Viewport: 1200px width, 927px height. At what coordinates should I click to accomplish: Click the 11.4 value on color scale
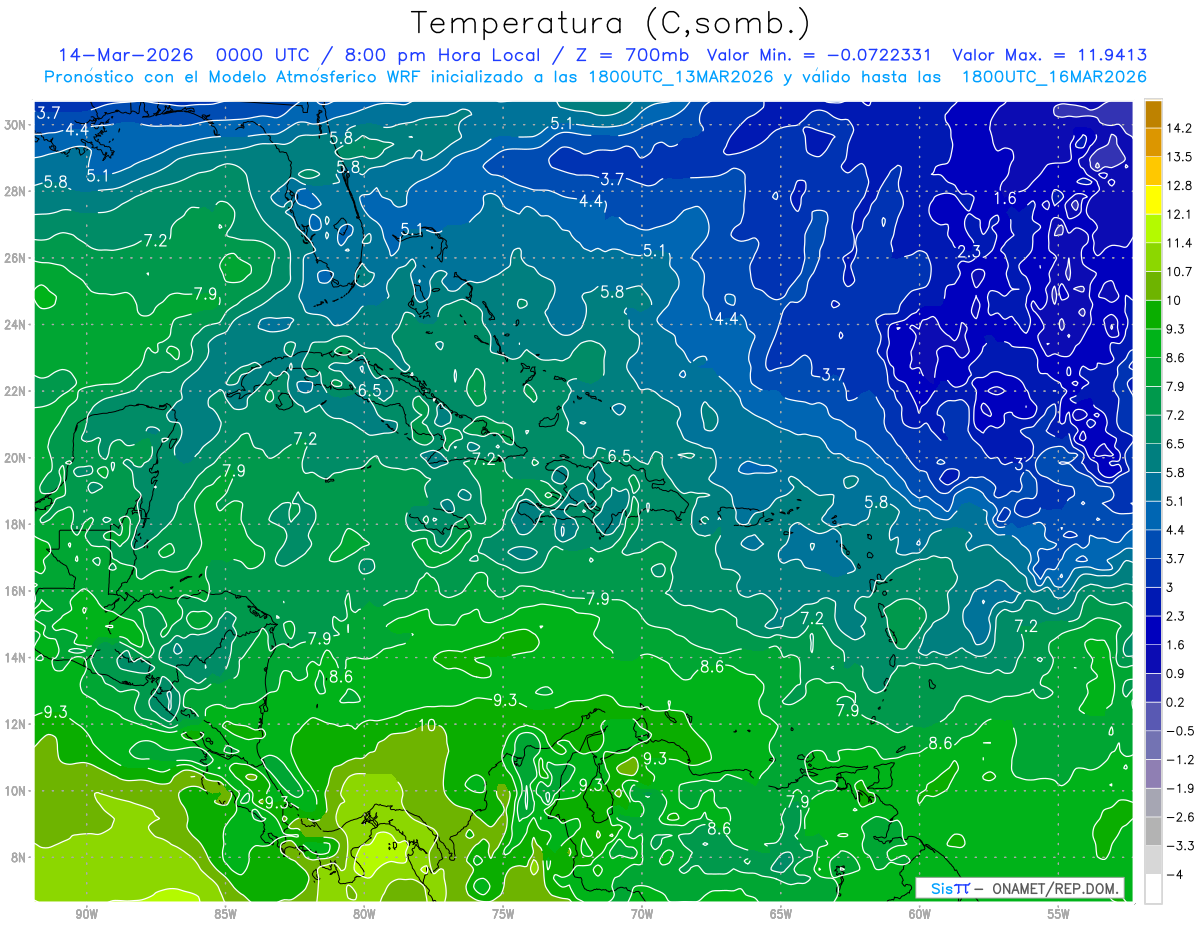click(1180, 243)
